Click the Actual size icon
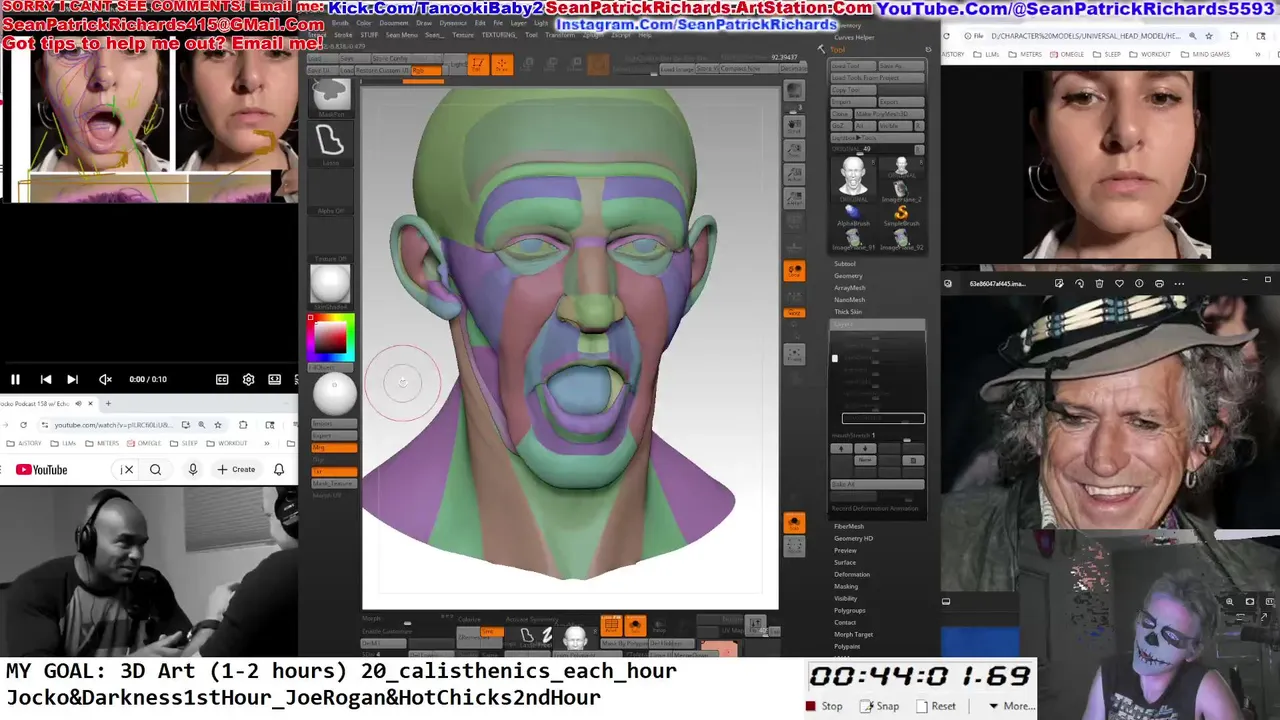This screenshot has height=720, width=1280. (x=794, y=174)
